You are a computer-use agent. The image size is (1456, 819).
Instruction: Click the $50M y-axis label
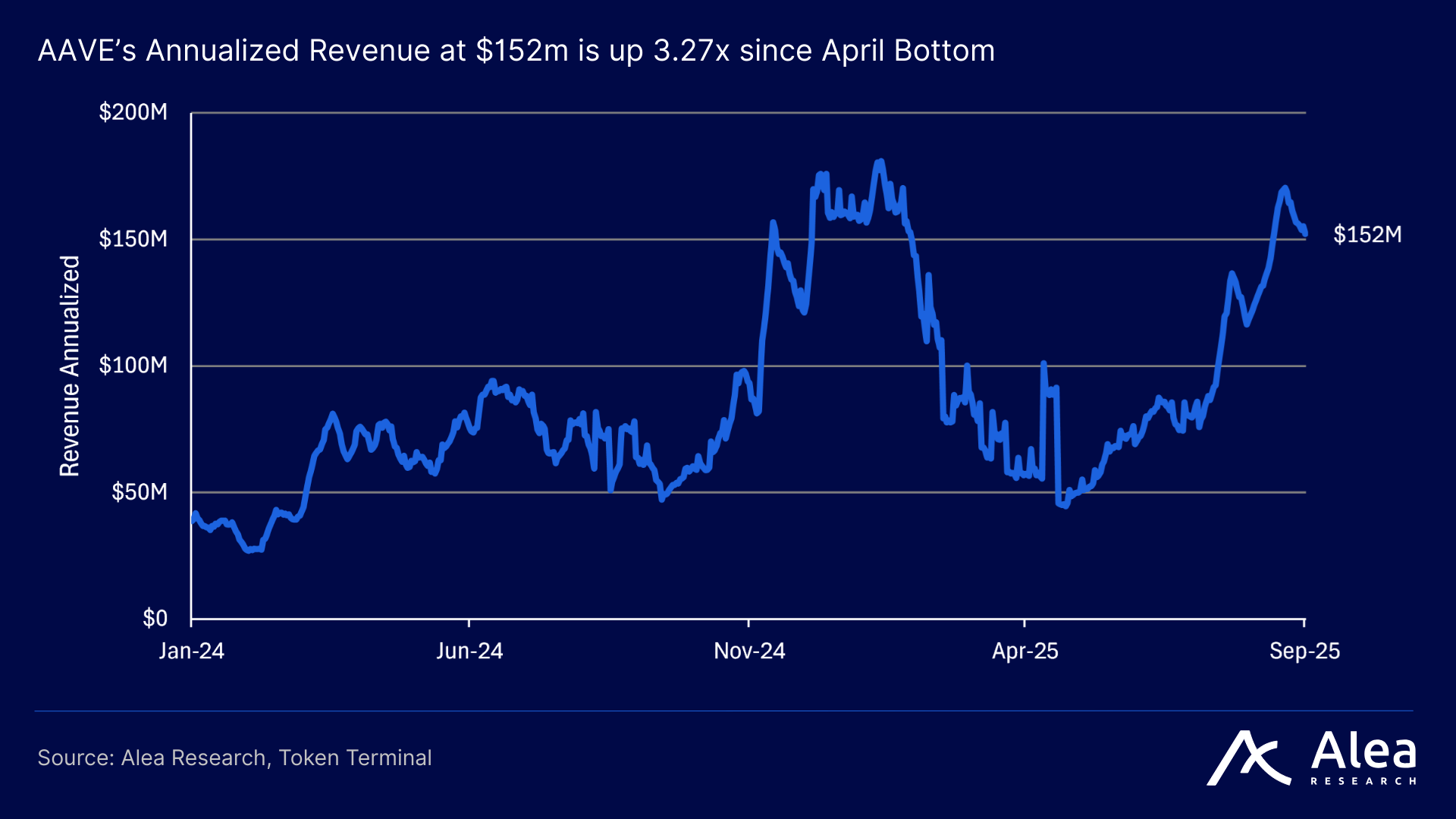coord(140,492)
